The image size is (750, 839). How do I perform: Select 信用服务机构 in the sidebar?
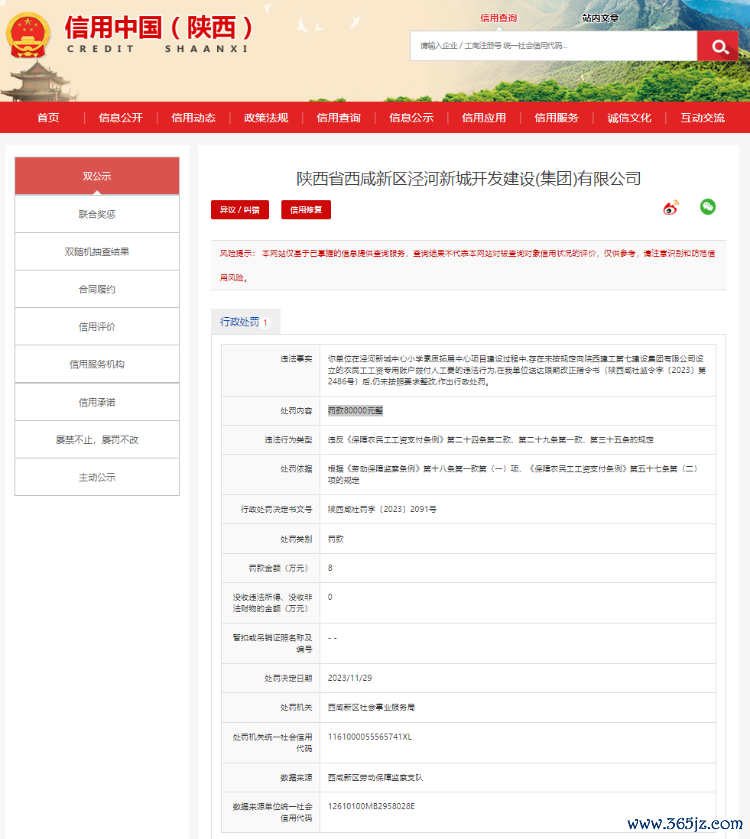97,364
